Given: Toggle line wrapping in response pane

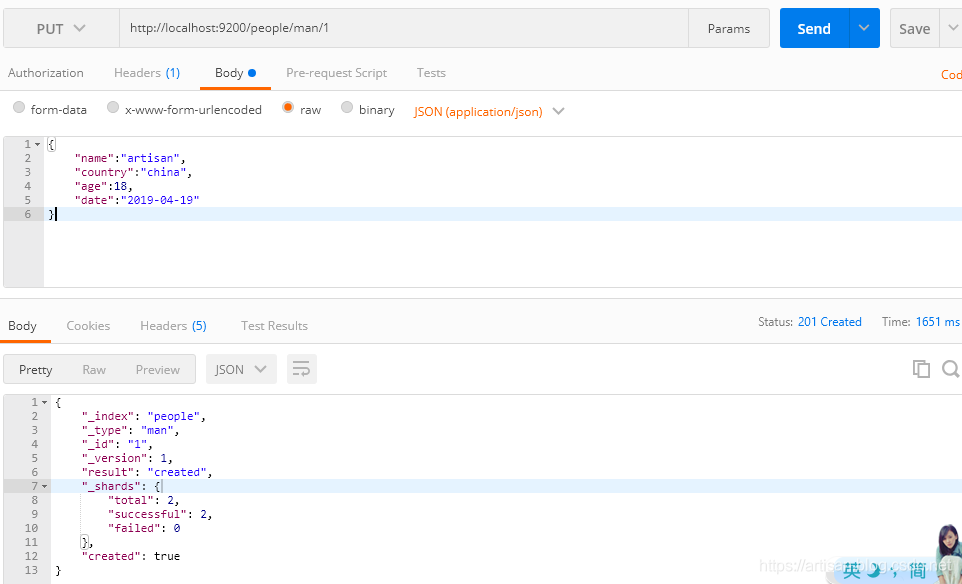Looking at the screenshot, I should [x=302, y=368].
